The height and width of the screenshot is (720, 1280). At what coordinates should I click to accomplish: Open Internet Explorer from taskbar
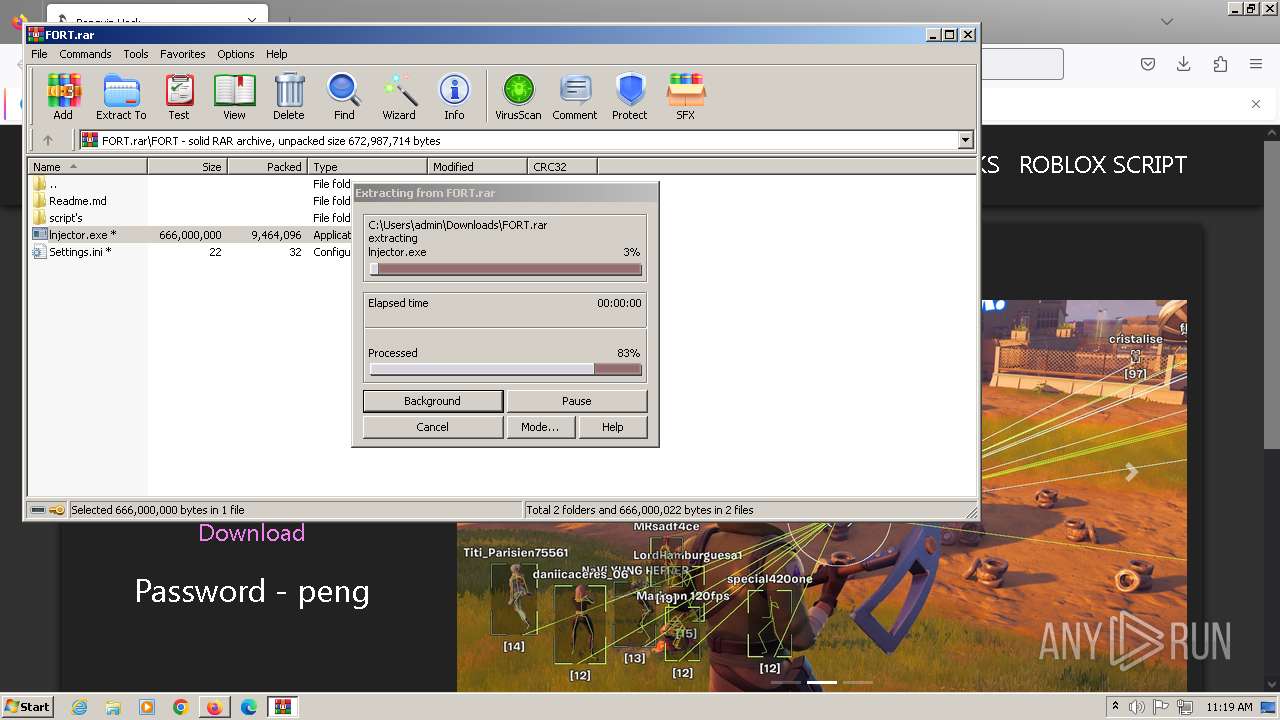[79, 707]
